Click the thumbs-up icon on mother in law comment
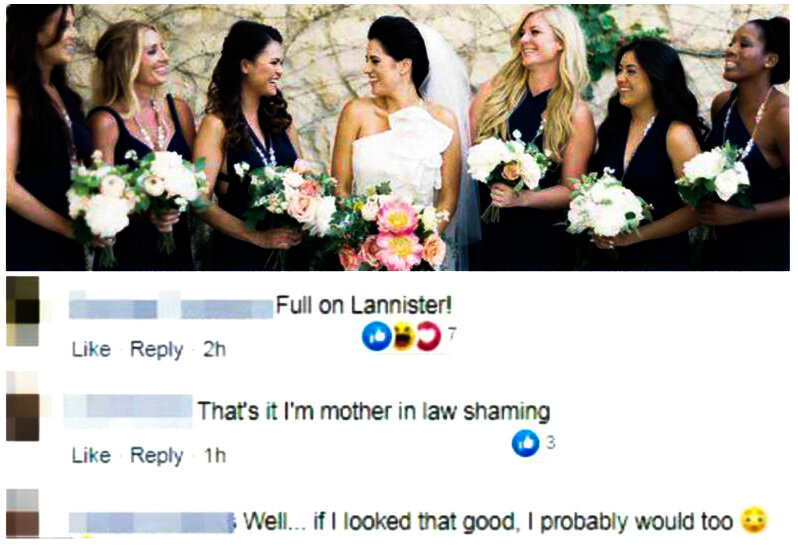The width and height of the screenshot is (798, 545). point(525,443)
